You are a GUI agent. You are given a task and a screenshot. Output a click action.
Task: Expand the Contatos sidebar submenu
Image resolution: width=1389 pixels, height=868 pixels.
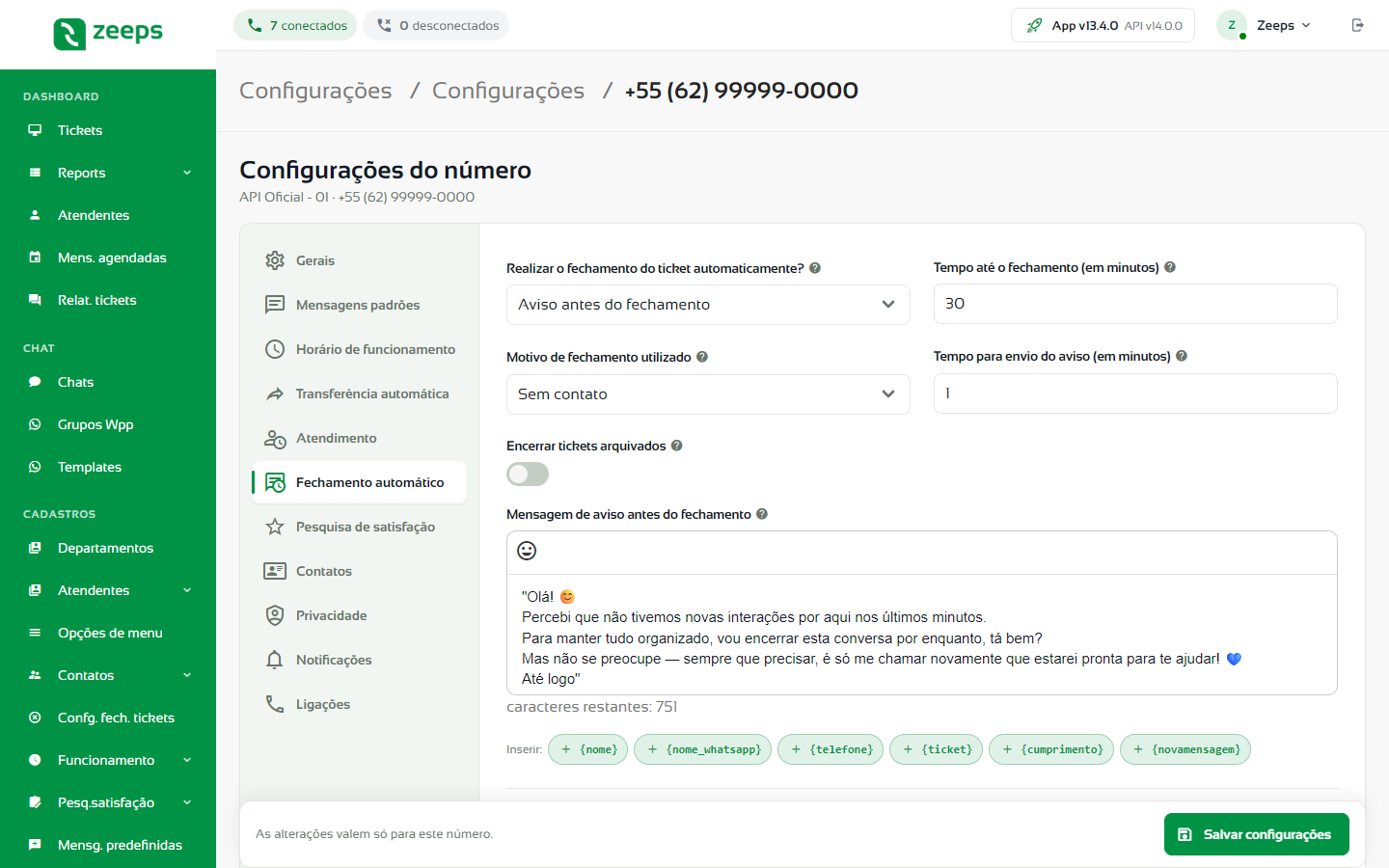pos(187,675)
